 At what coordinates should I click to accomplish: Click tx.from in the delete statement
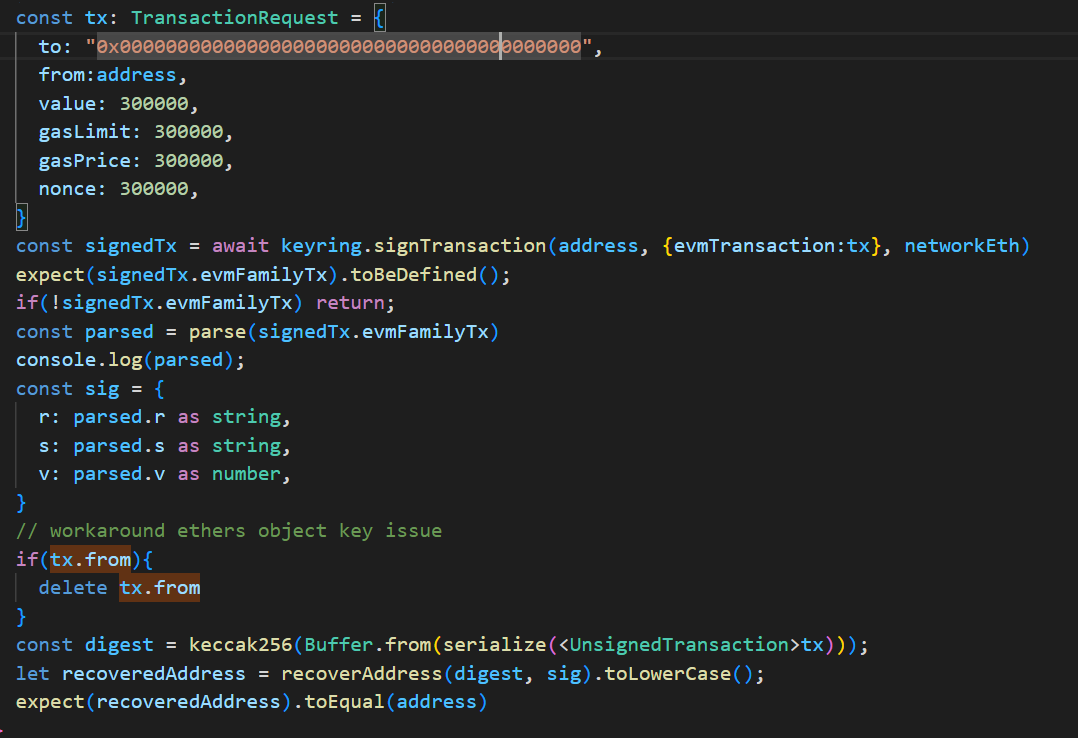(160, 588)
